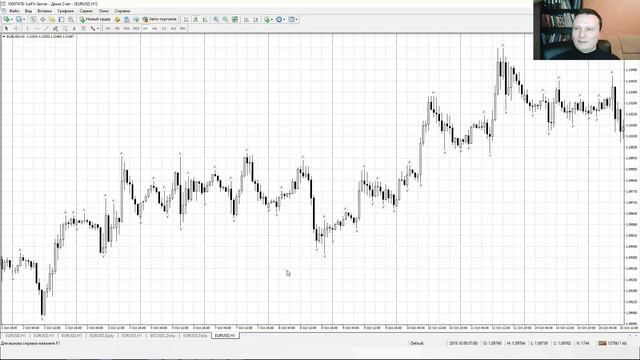Viewport: 640px width, 360px height.
Task: Open the Справка menu
Action: pyautogui.click(x=122, y=11)
